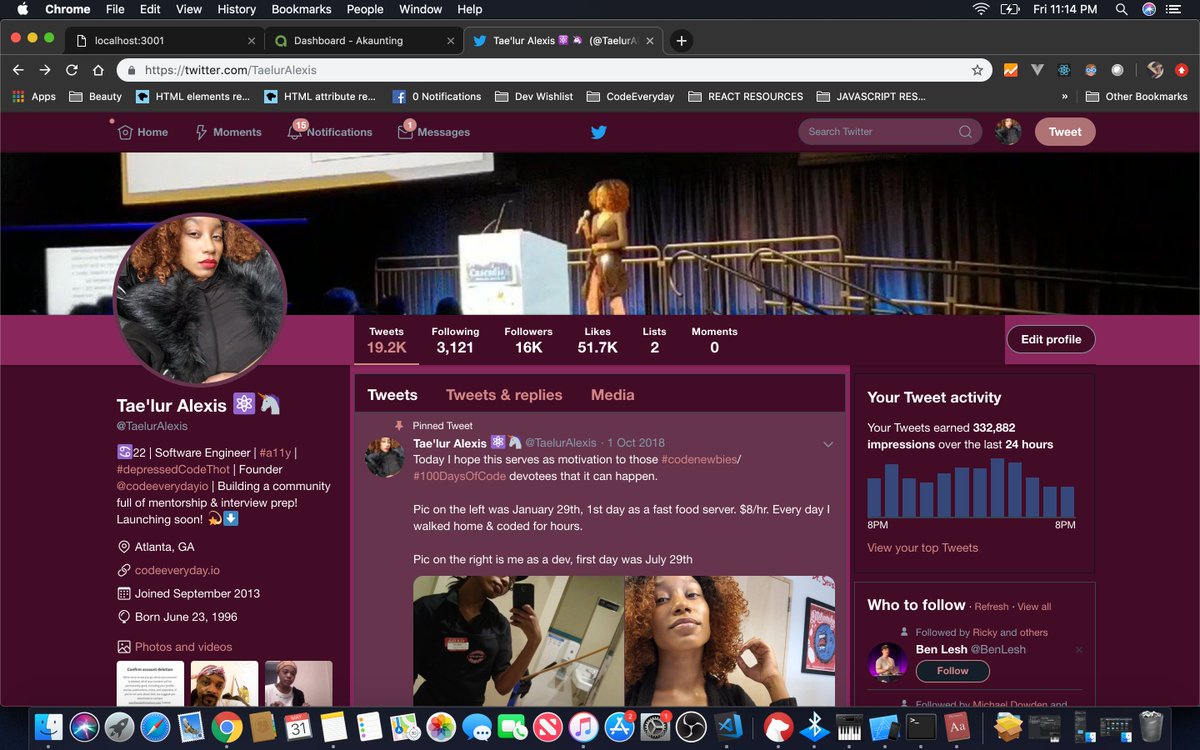View Followers count 16K
The image size is (1200, 750).
(528, 340)
